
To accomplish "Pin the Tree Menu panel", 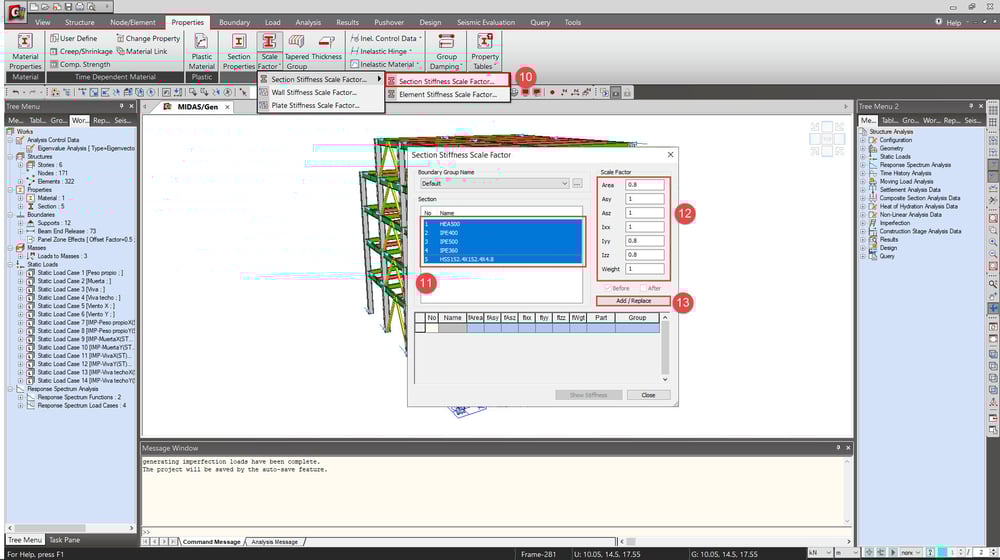I will click(121, 107).
